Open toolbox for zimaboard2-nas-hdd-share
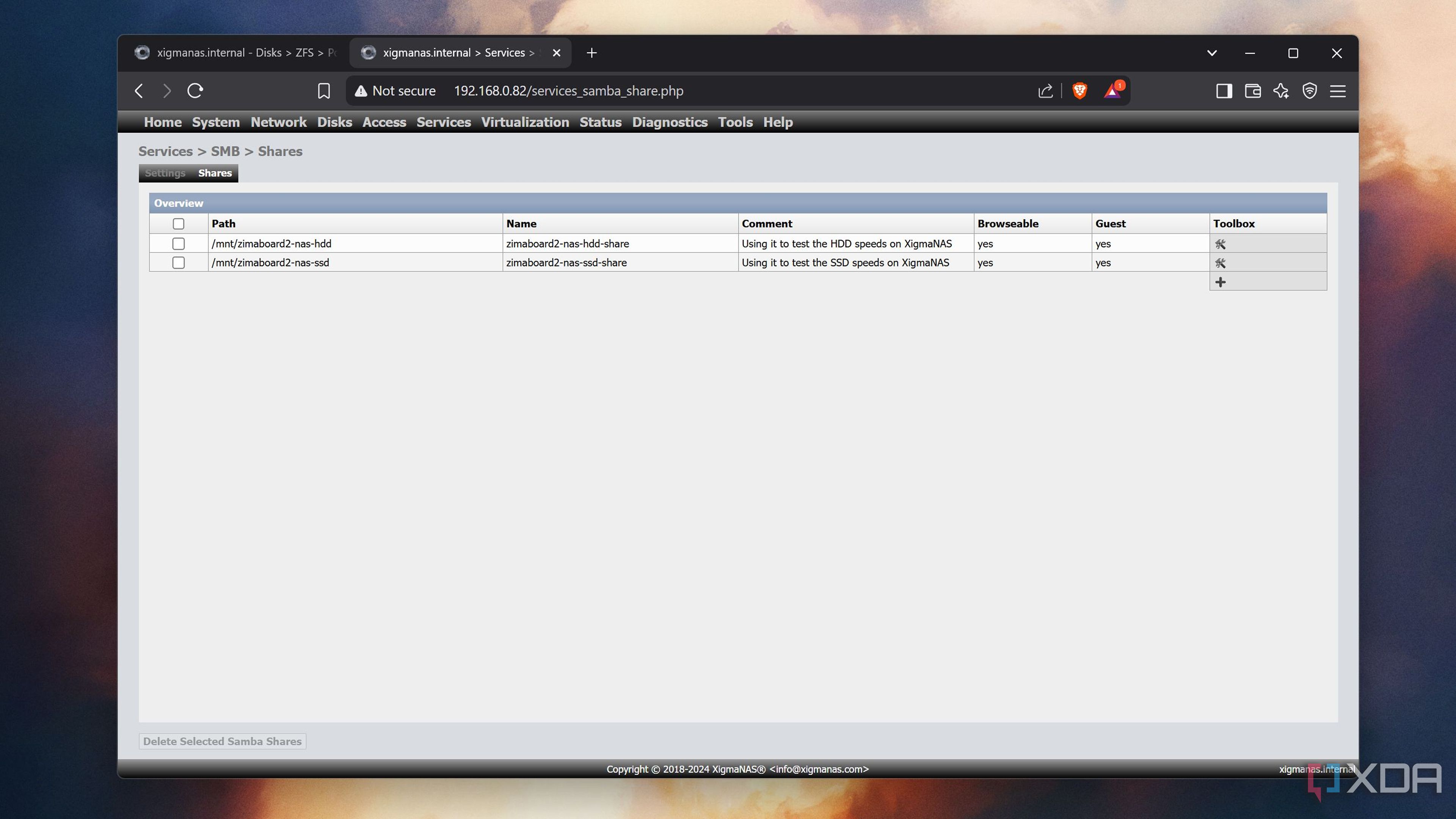This screenshot has width=1456, height=819. point(1220,243)
